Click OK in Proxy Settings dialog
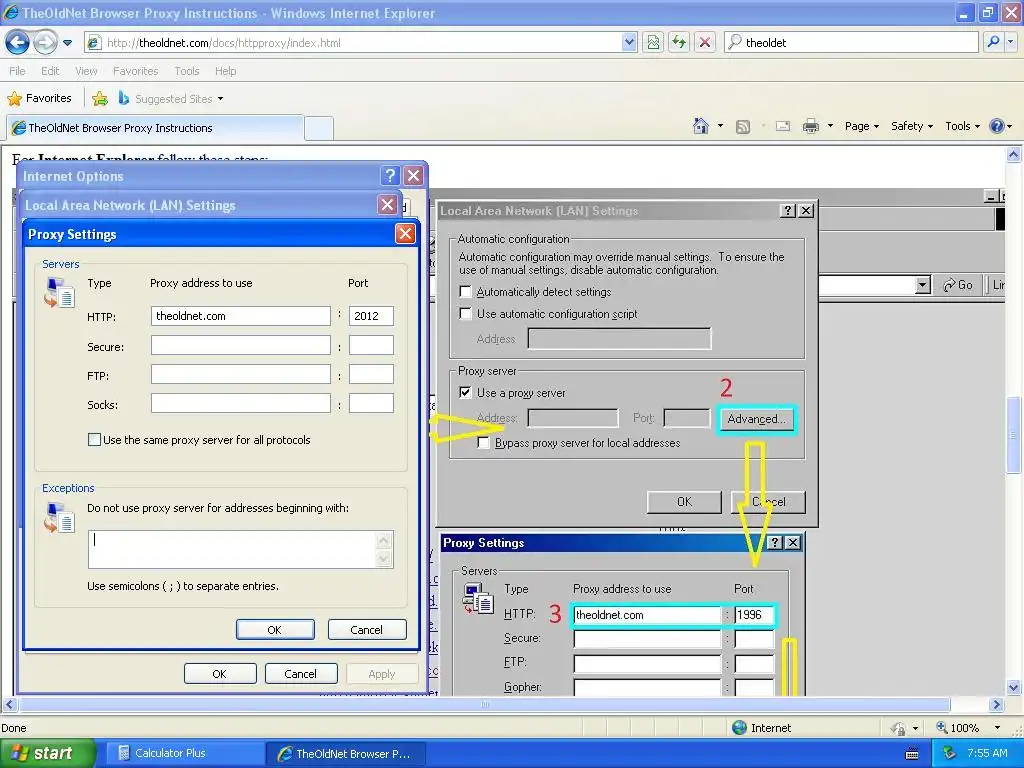This screenshot has width=1024, height=768. pos(275,630)
